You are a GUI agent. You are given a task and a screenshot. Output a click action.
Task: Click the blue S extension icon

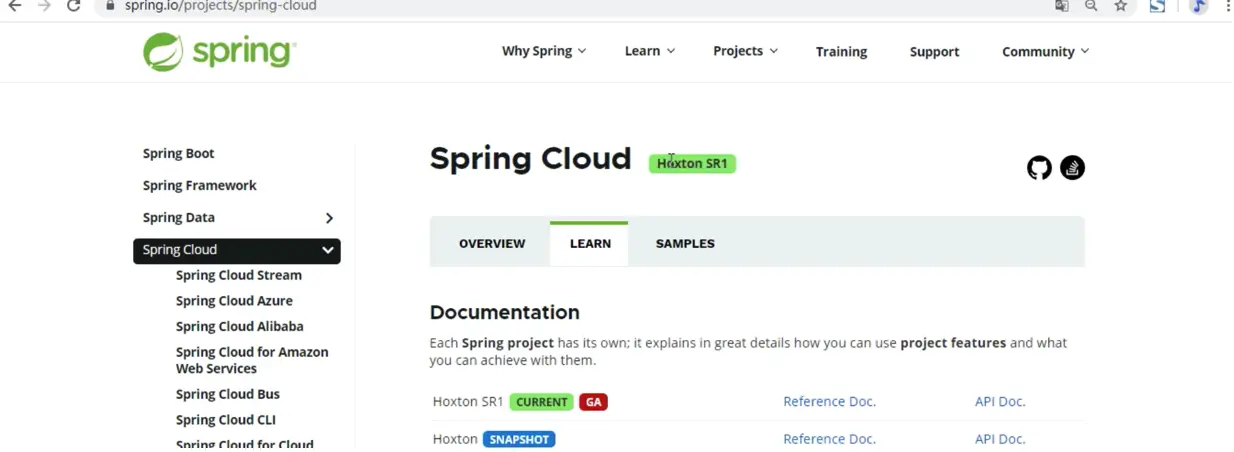[1157, 6]
